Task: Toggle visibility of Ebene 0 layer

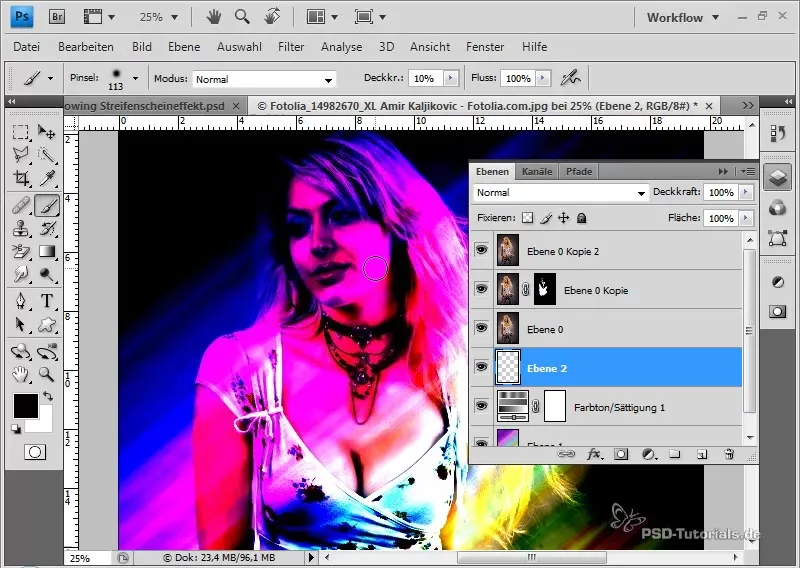Action: coord(481,328)
